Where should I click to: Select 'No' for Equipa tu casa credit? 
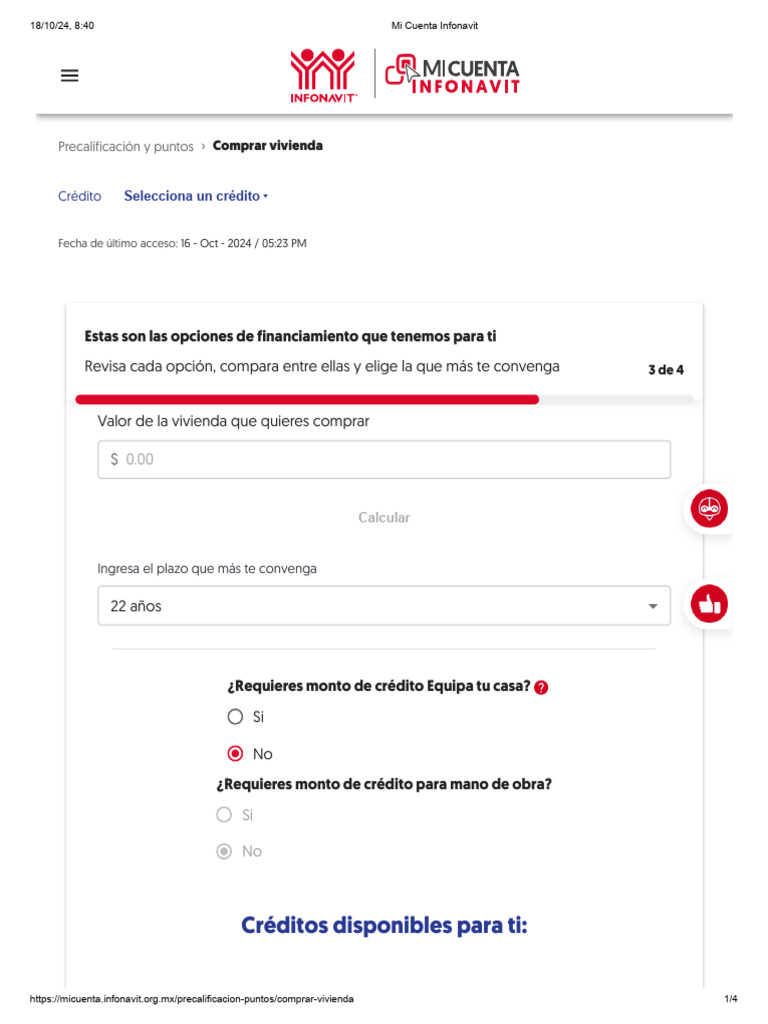pos(236,754)
